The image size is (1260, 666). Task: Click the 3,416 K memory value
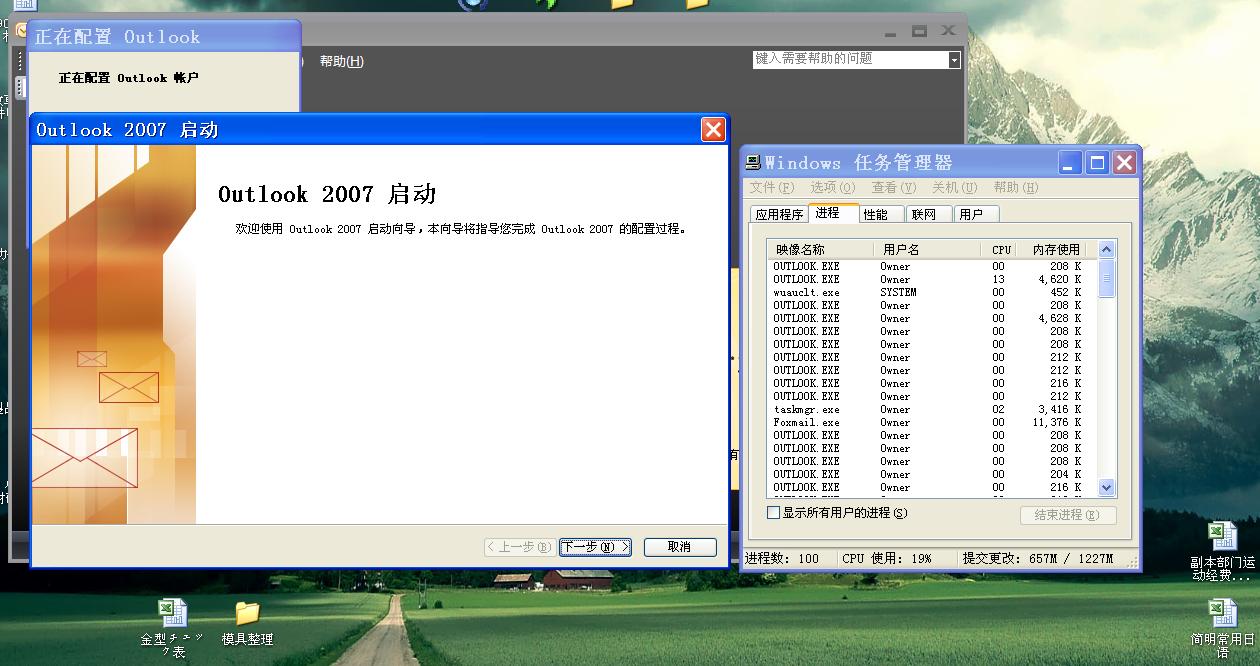(1060, 410)
